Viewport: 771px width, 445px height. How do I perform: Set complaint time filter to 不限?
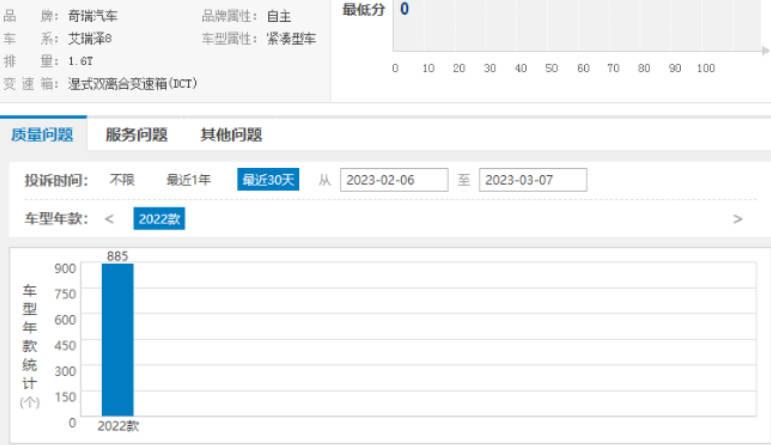122,180
